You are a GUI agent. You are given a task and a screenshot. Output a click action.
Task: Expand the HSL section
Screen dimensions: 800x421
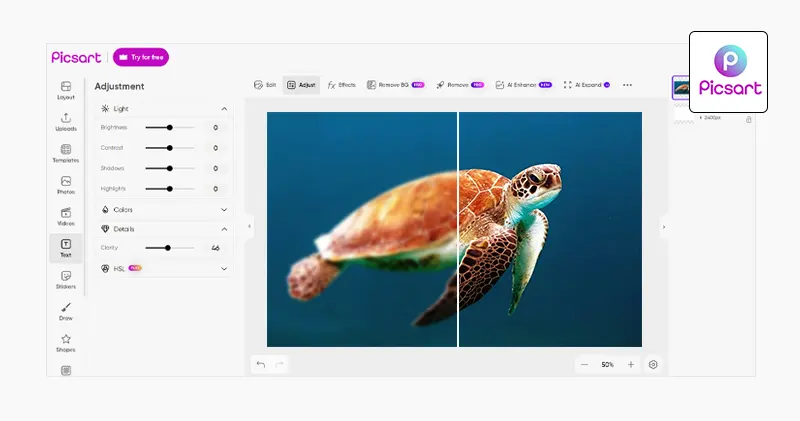pos(224,268)
